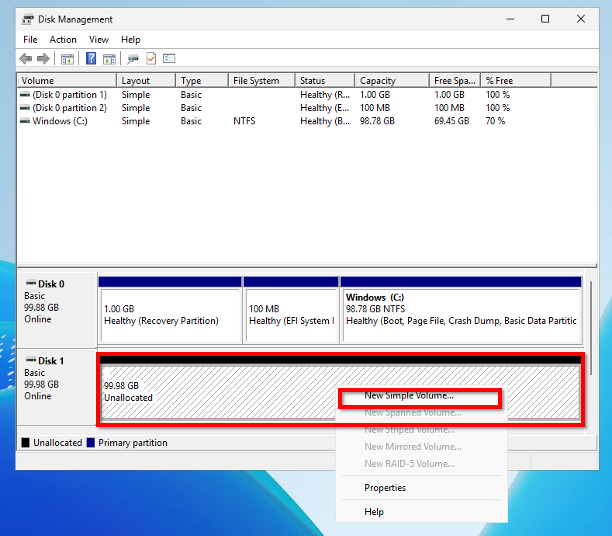Click the Connect/Rescan disk toolbar icon
The image size is (612, 536).
tap(133, 59)
